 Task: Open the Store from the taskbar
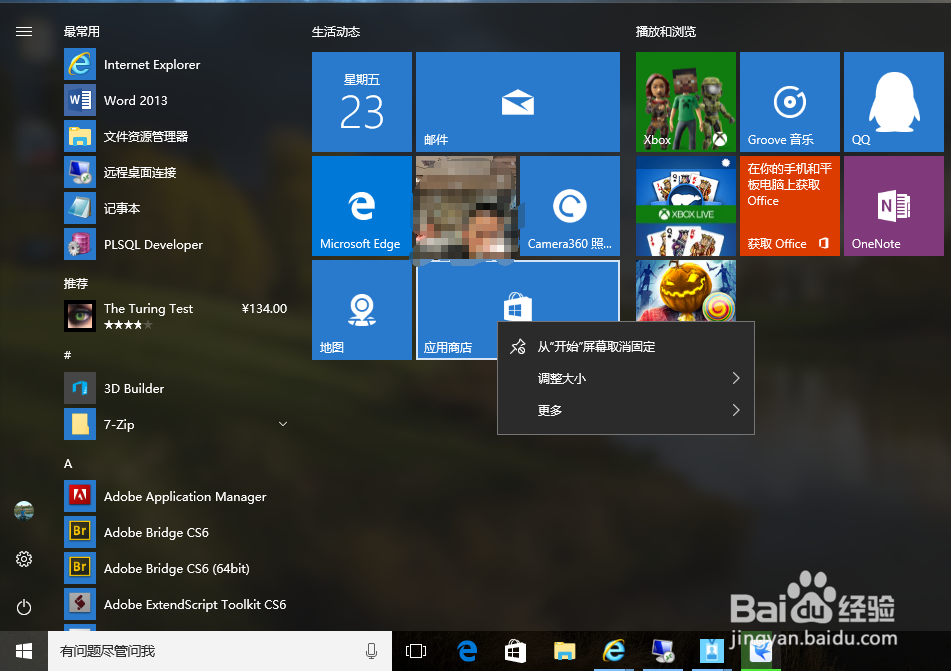(516, 651)
